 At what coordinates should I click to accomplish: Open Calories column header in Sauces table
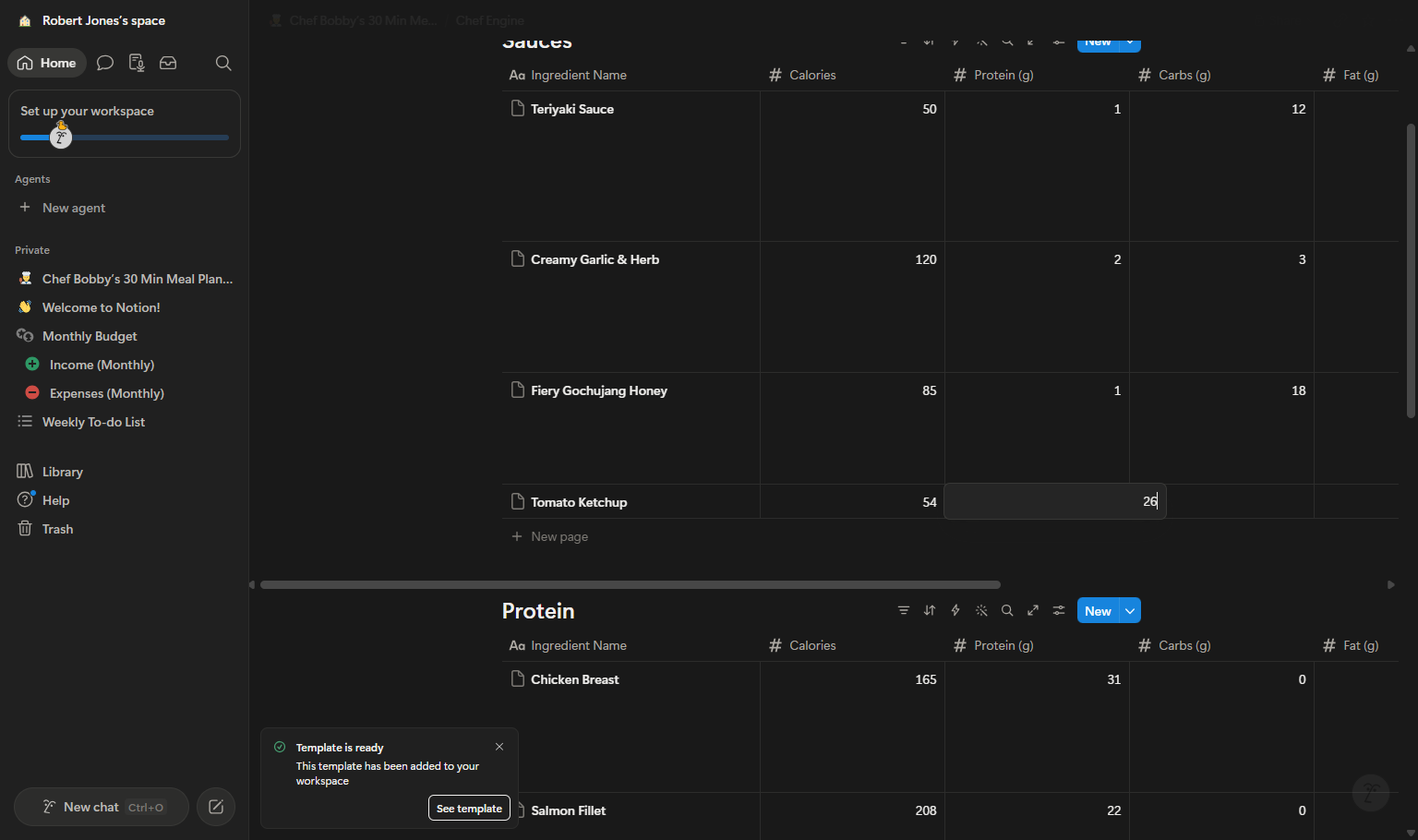pos(852,75)
